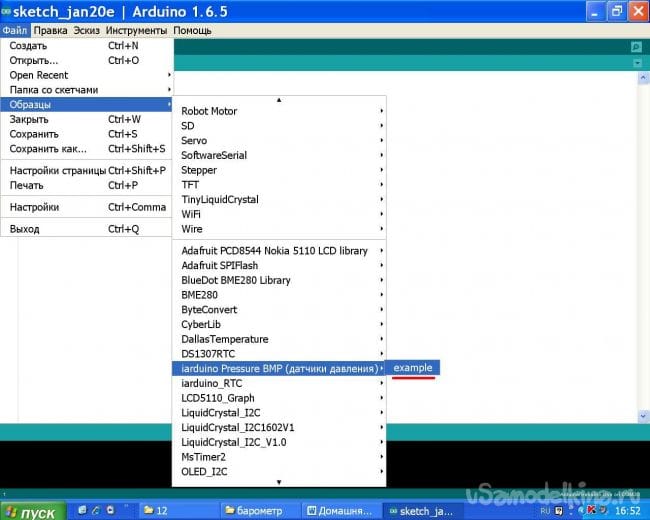Open the Serial Monitor magnifier icon

click(x=636, y=47)
